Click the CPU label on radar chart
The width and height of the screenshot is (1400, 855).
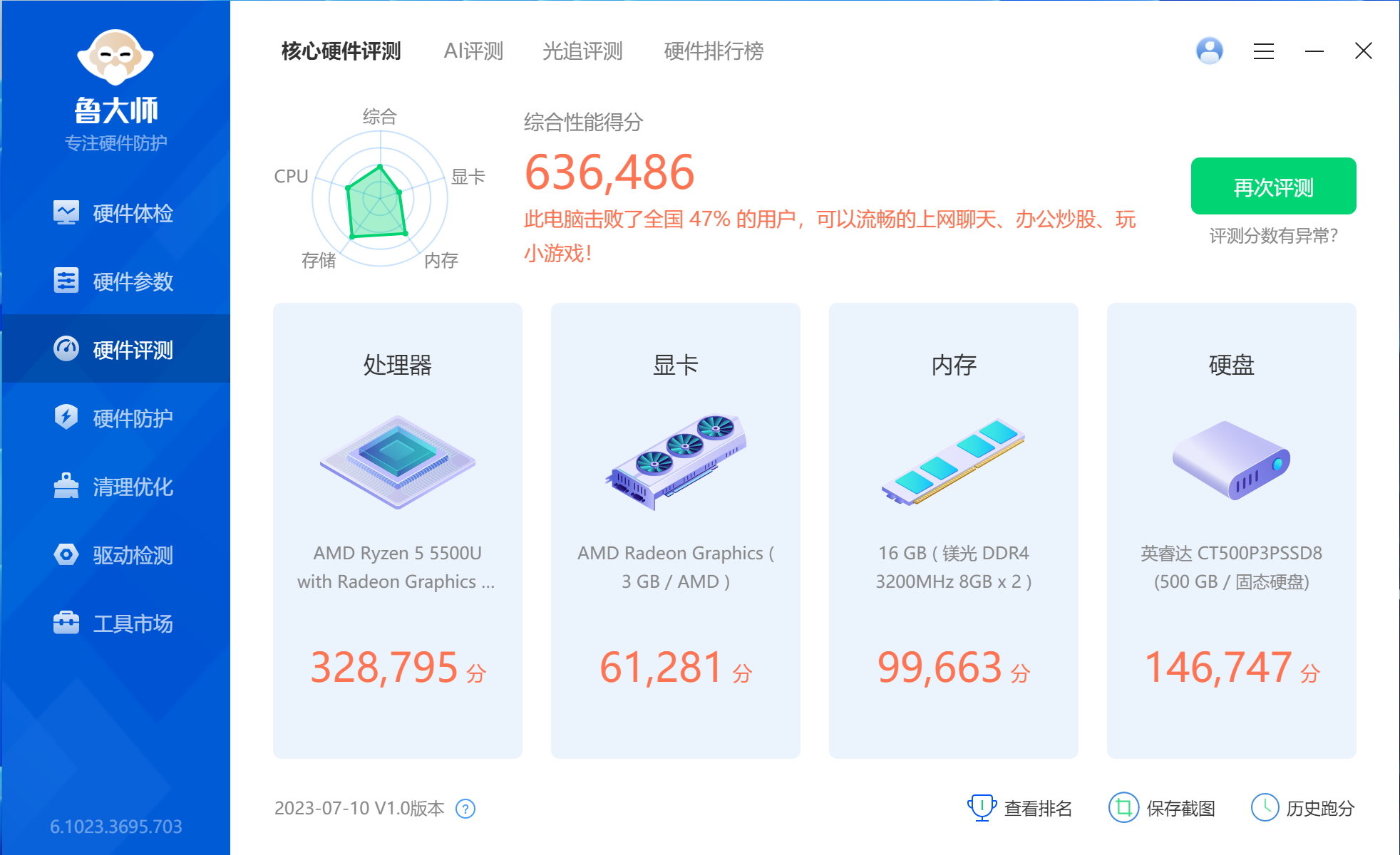tap(291, 176)
